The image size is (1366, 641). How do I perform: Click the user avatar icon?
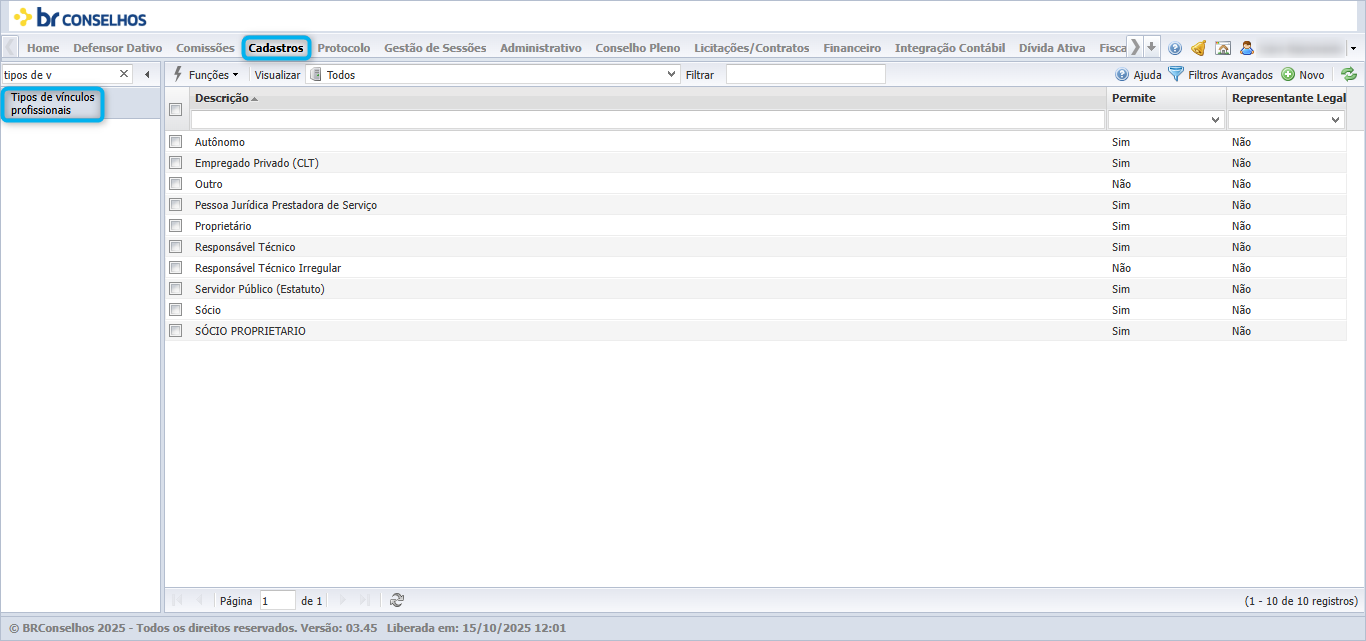tap(1247, 48)
